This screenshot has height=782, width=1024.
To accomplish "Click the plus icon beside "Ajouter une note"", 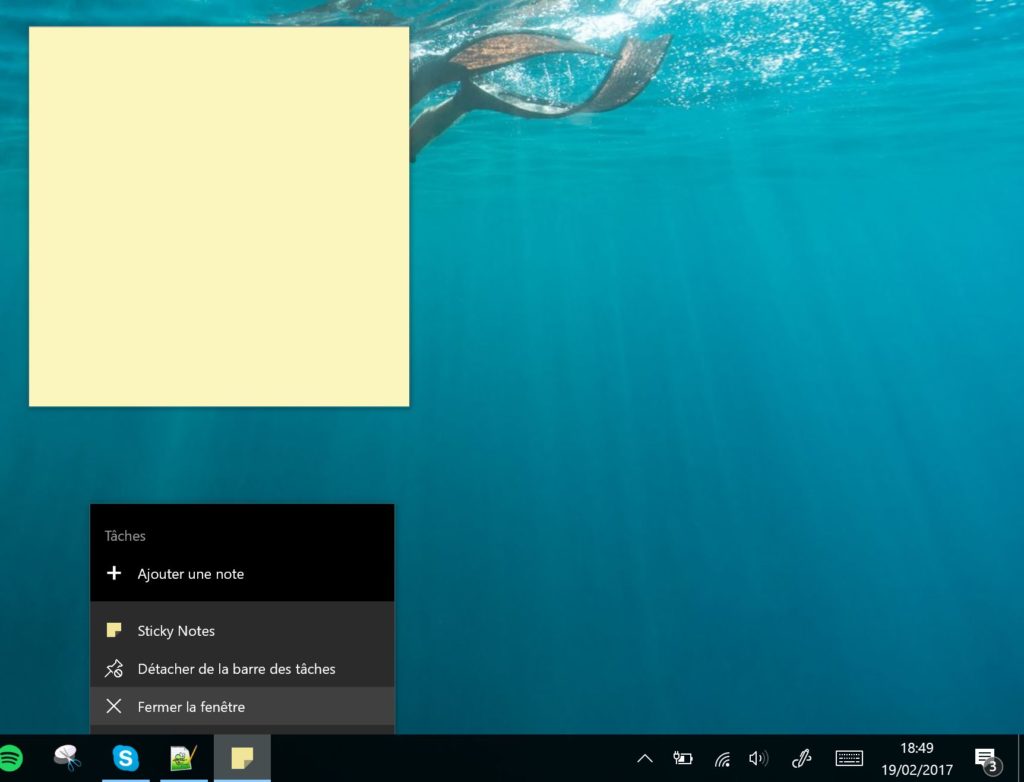I will tap(114, 574).
